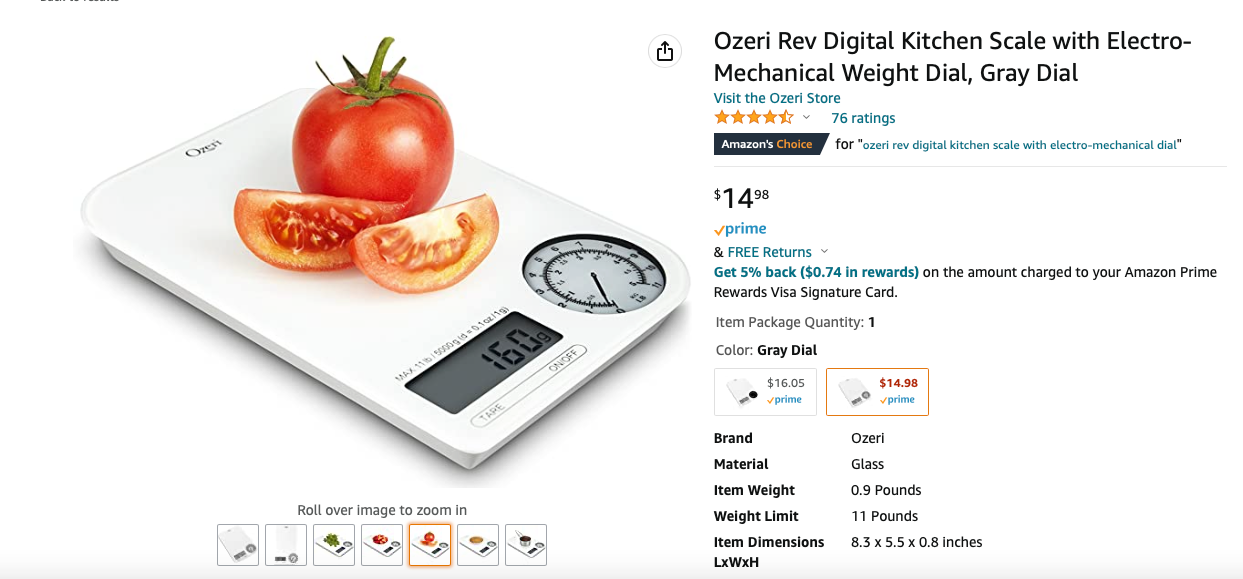Click the Amazon's Choice keyword phrase link
Screen dimensions: 1243x579
coord(1020,145)
